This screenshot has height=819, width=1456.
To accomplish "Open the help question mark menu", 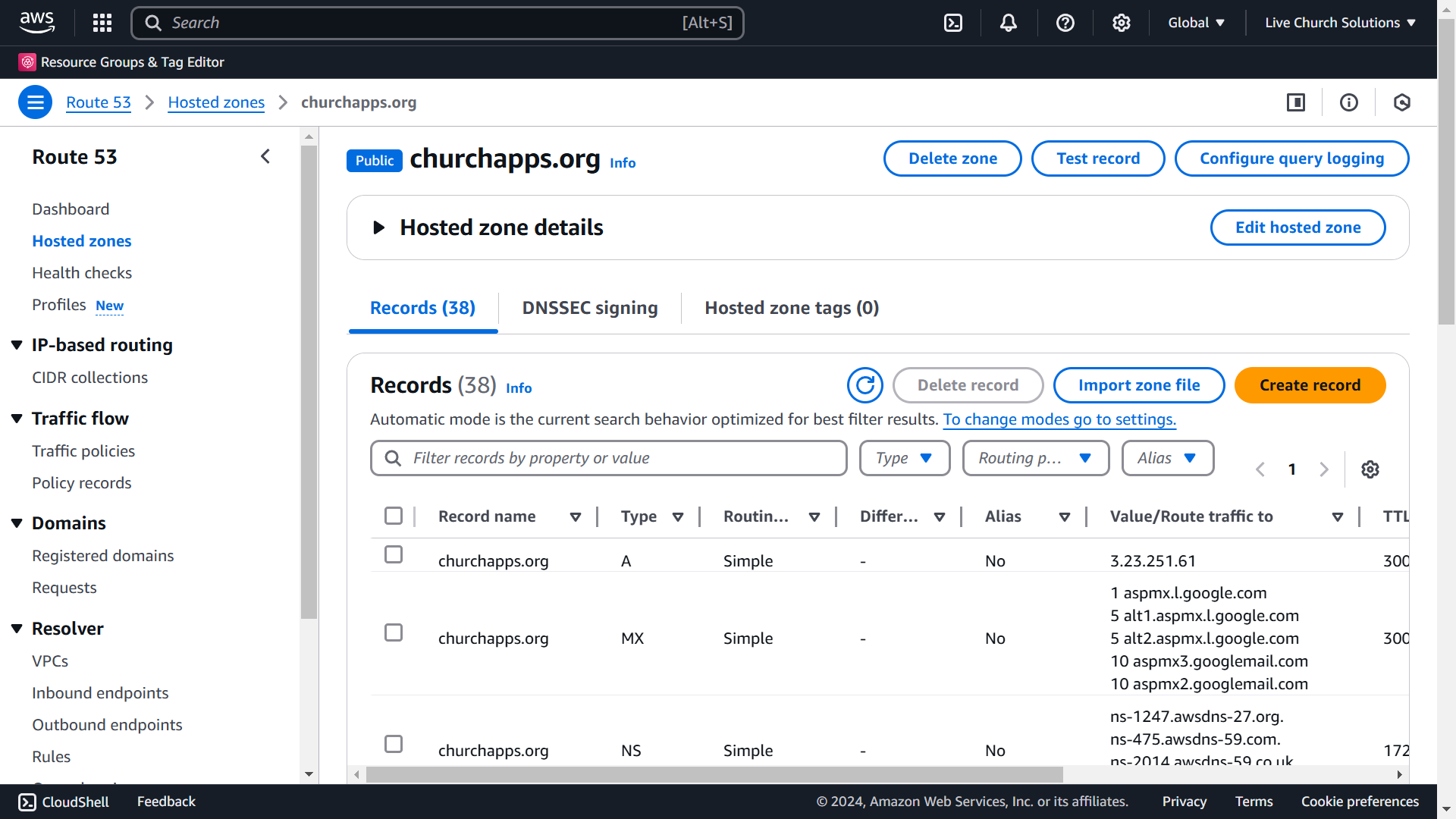I will (1065, 23).
